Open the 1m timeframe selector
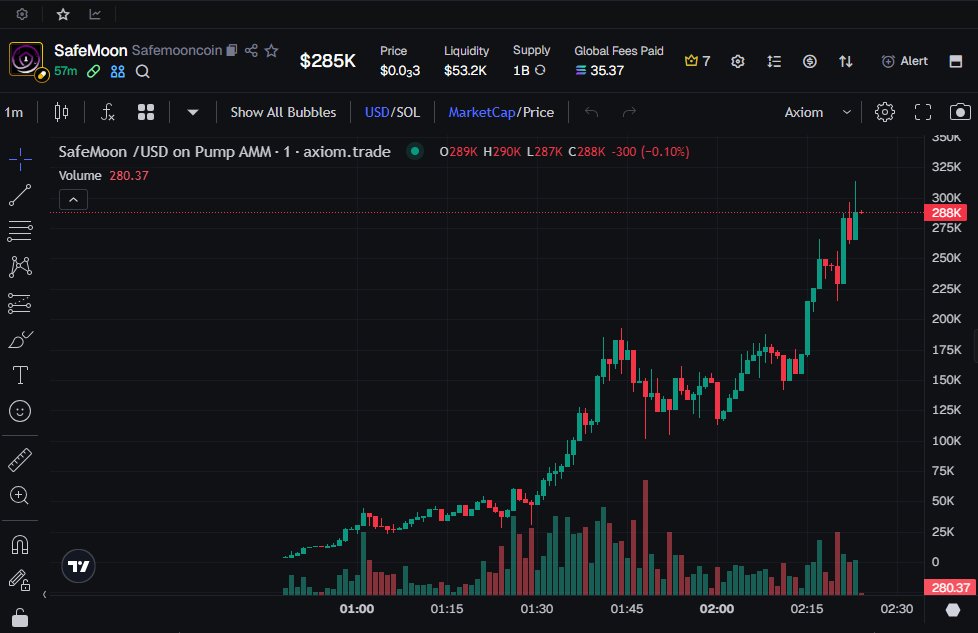 pos(14,112)
